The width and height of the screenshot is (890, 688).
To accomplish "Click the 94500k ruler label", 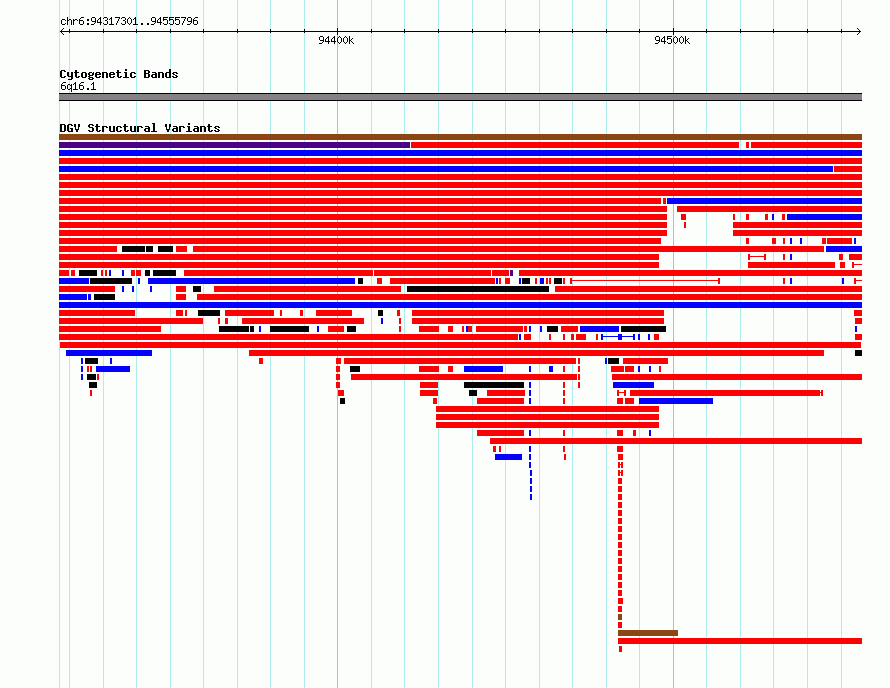I will pos(672,40).
